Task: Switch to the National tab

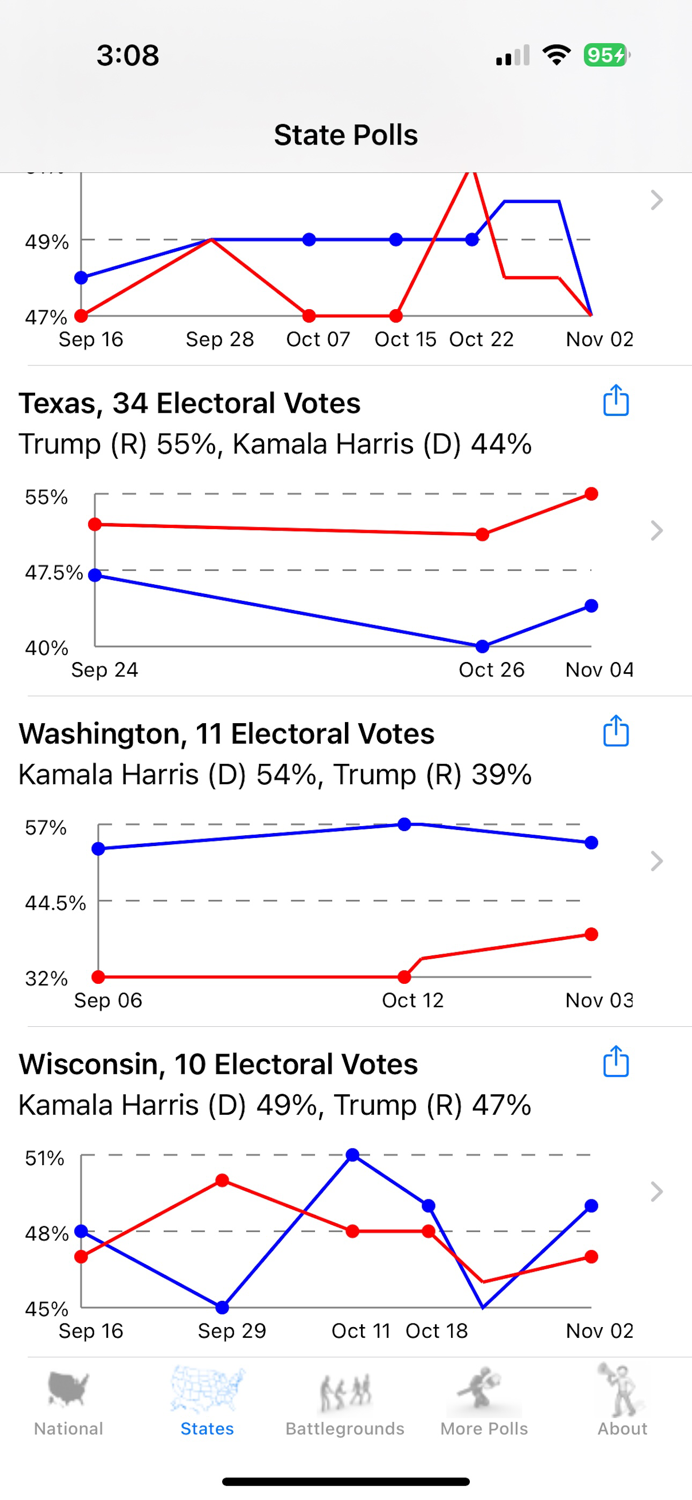Action: click(68, 1400)
